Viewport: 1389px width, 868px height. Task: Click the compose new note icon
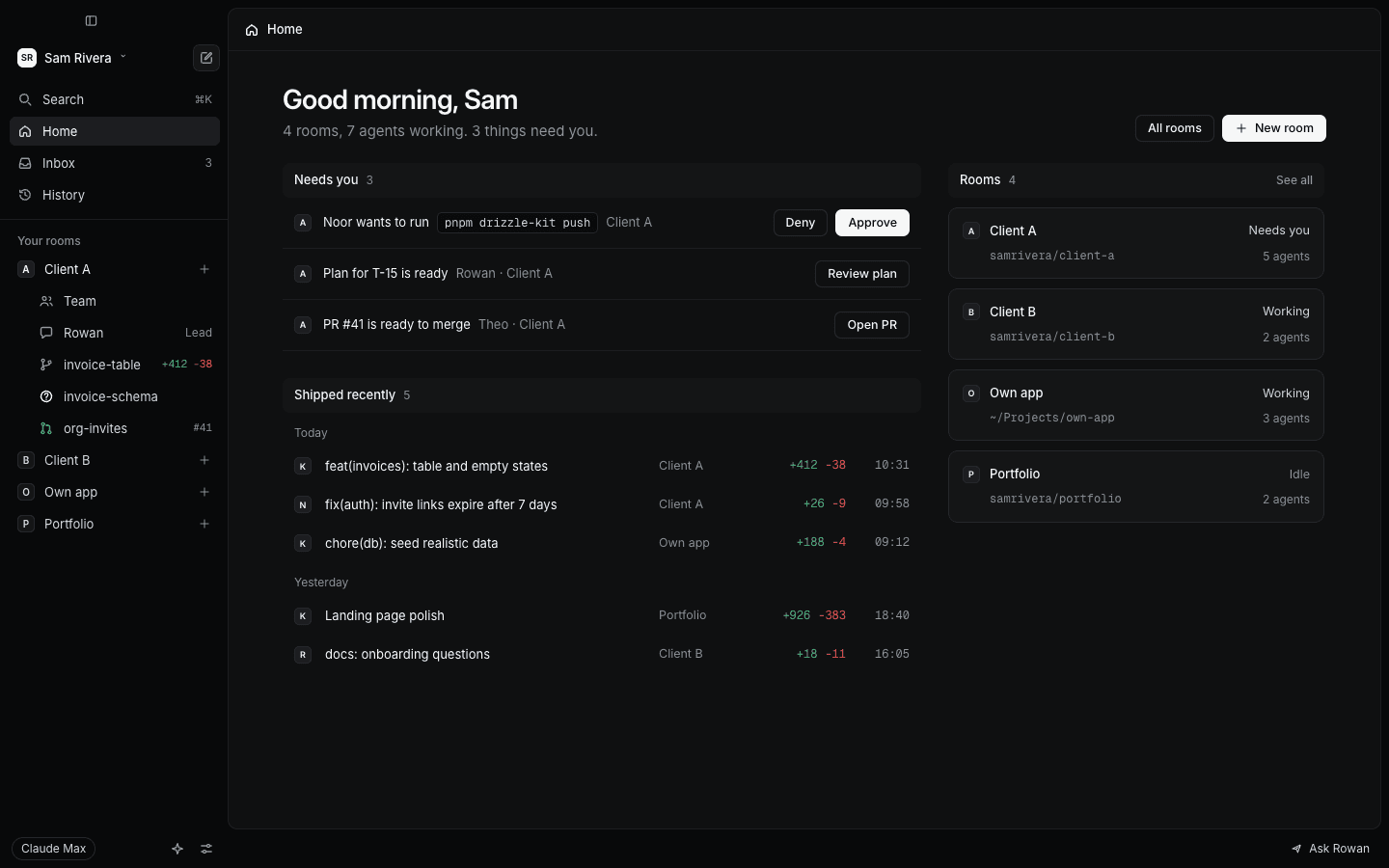click(x=206, y=58)
